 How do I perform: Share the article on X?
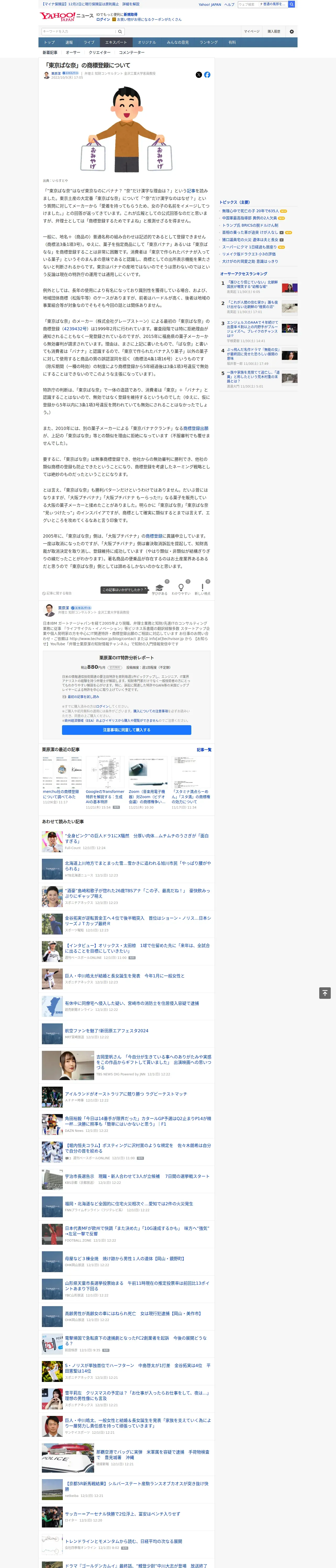tap(199, 75)
